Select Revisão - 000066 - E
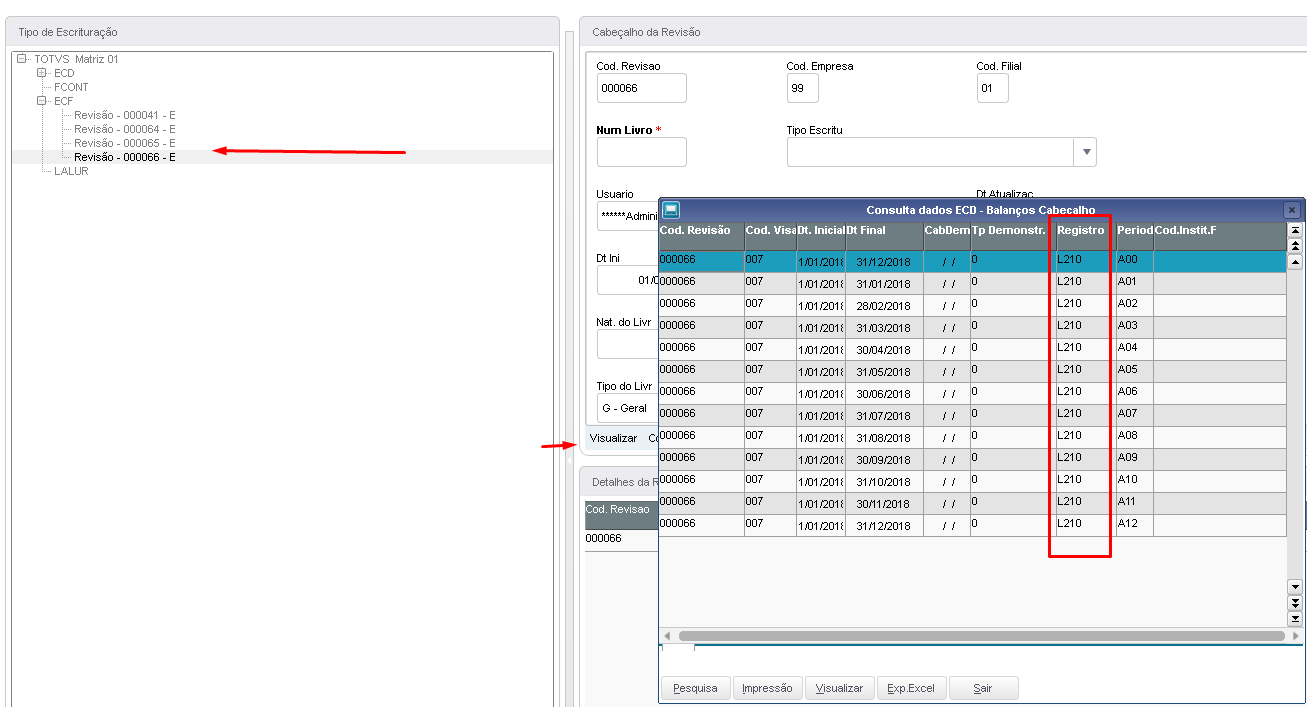Viewport: 1307px width, 707px height. 125,157
